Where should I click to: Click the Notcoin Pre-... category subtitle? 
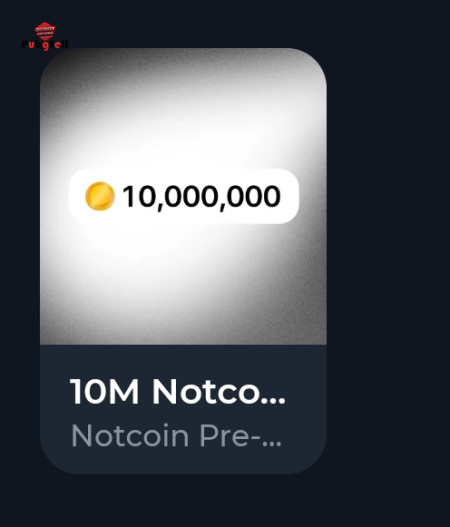pos(176,436)
